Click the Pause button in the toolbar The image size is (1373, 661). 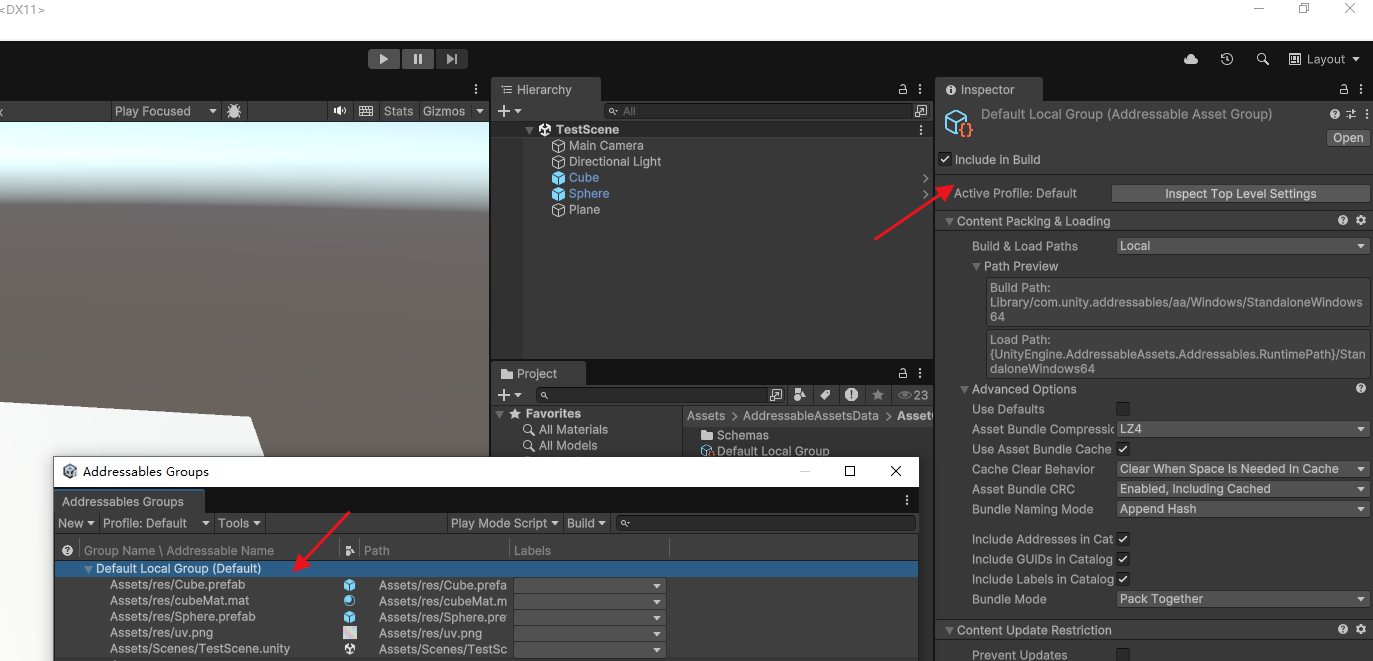[x=418, y=59]
